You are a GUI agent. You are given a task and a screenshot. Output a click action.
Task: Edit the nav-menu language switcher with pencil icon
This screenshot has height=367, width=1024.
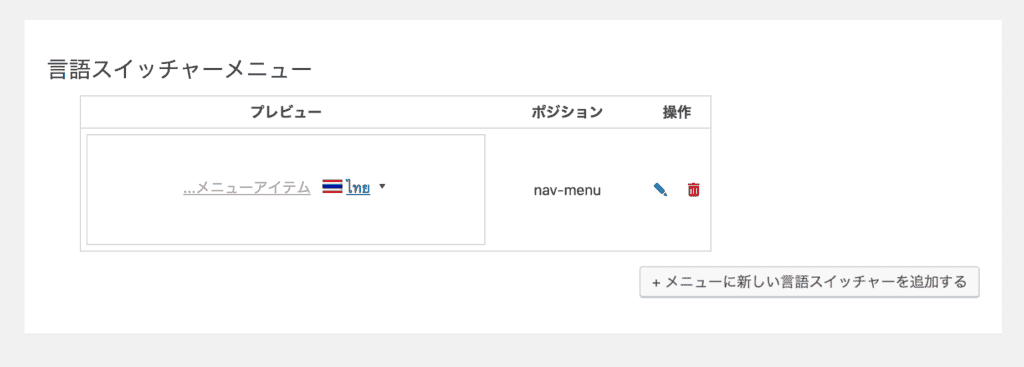click(660, 190)
